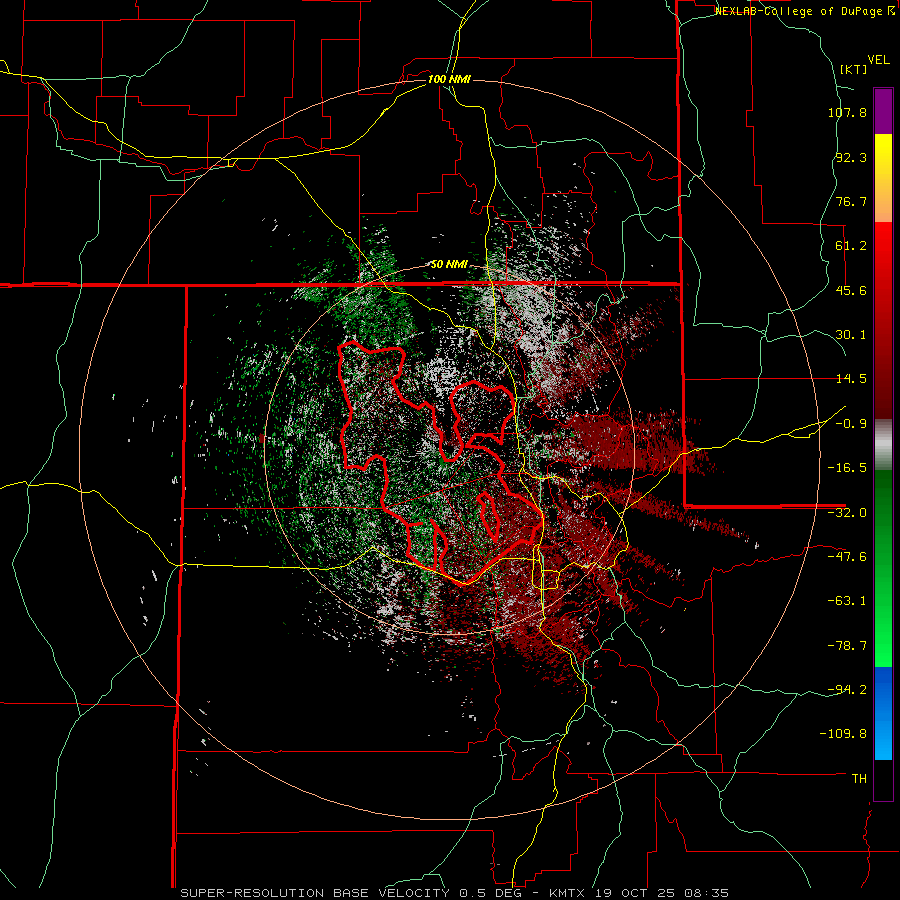The width and height of the screenshot is (900, 900).
Task: Click the -0.9 legend value
Action: point(851,424)
